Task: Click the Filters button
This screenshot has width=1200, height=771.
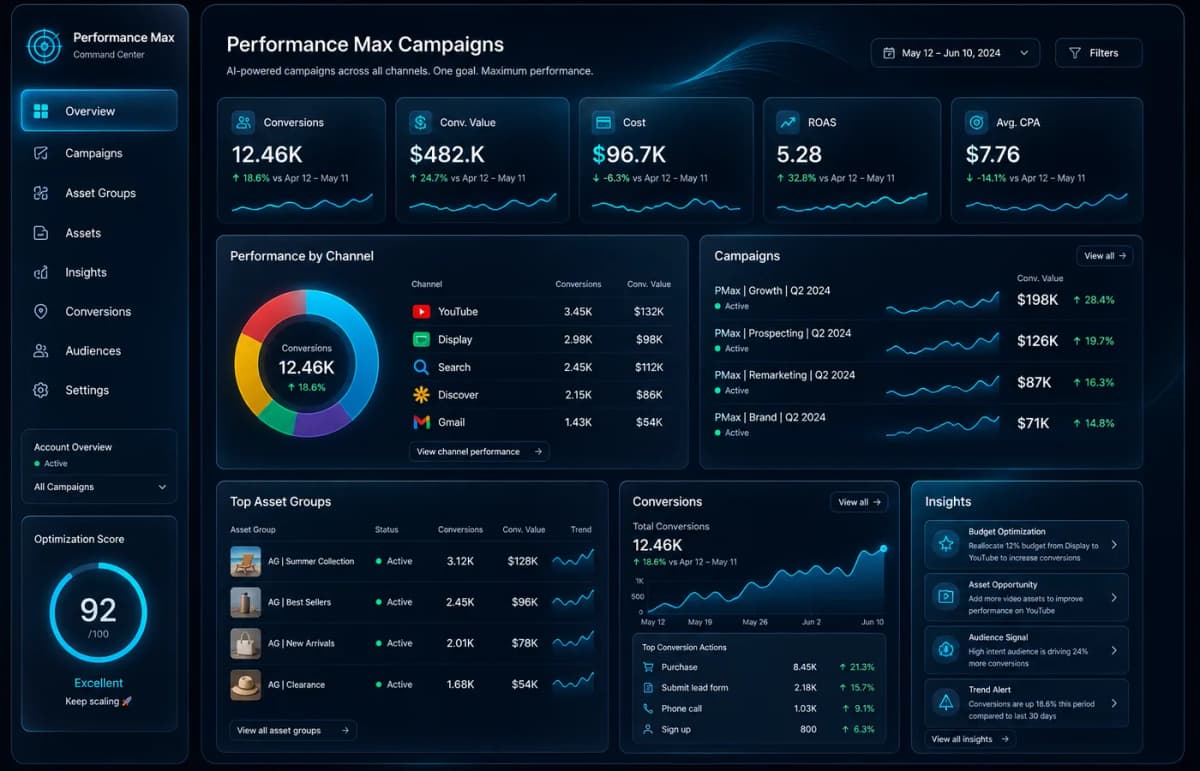Action: pos(1098,53)
